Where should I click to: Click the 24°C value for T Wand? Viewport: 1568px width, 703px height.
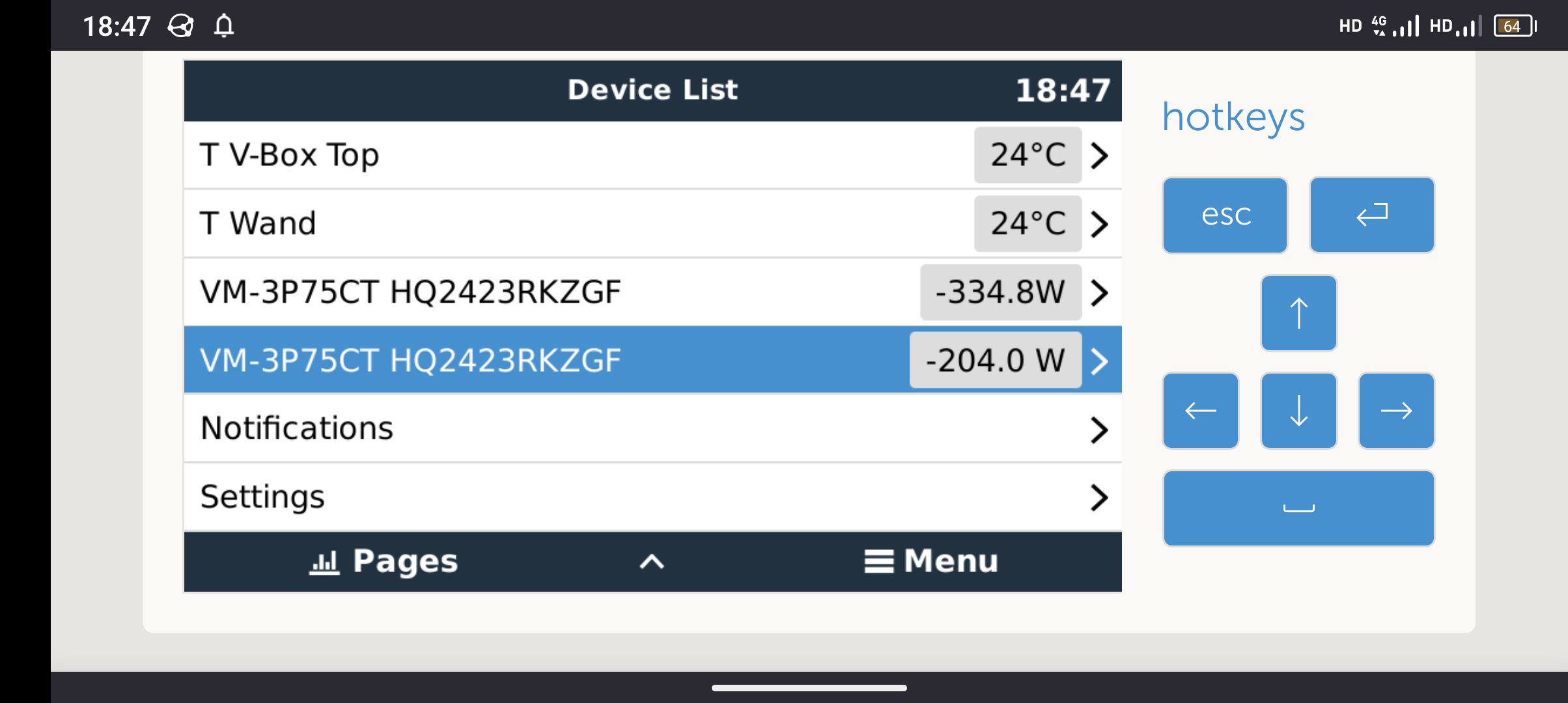(1028, 223)
